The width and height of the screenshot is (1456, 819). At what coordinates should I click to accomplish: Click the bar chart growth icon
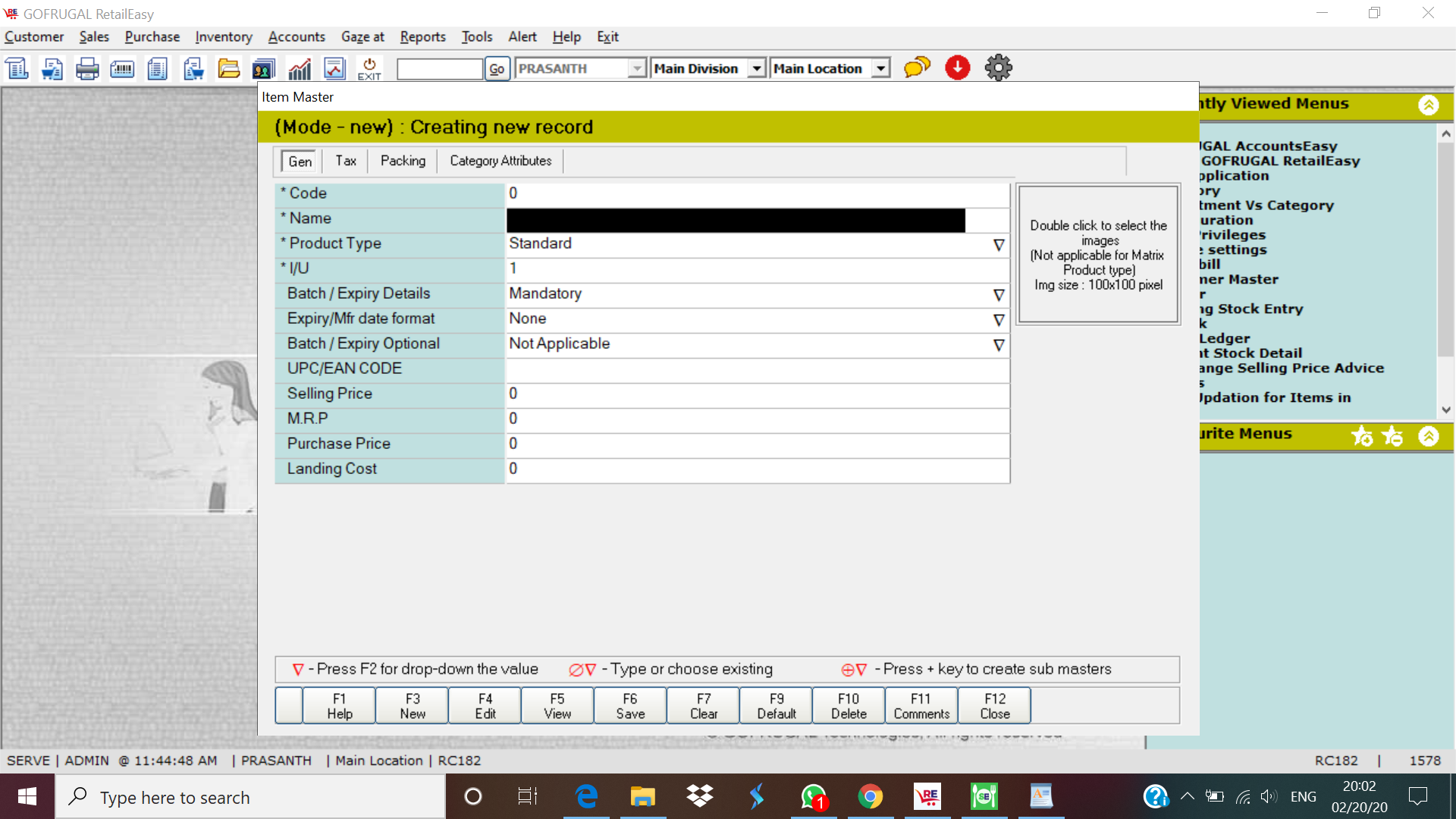[300, 68]
